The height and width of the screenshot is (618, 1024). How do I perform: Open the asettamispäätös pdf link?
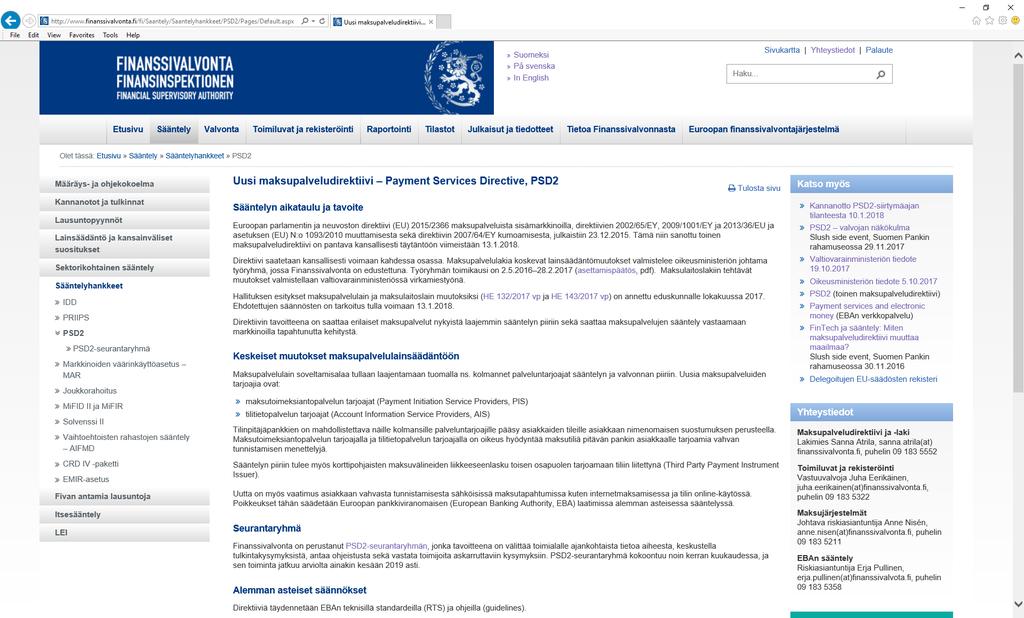(607, 270)
